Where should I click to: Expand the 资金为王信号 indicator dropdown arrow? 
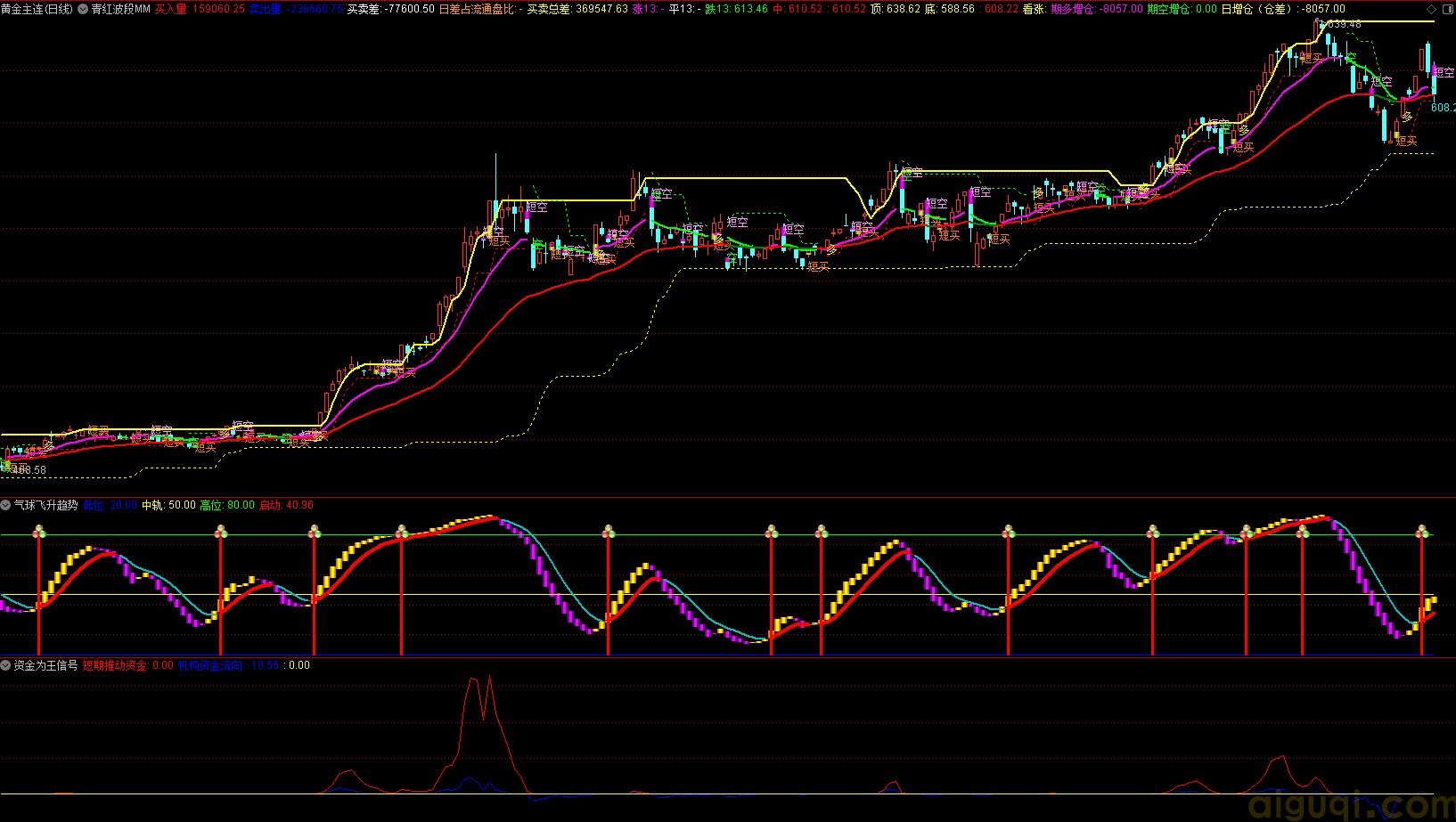5,665
